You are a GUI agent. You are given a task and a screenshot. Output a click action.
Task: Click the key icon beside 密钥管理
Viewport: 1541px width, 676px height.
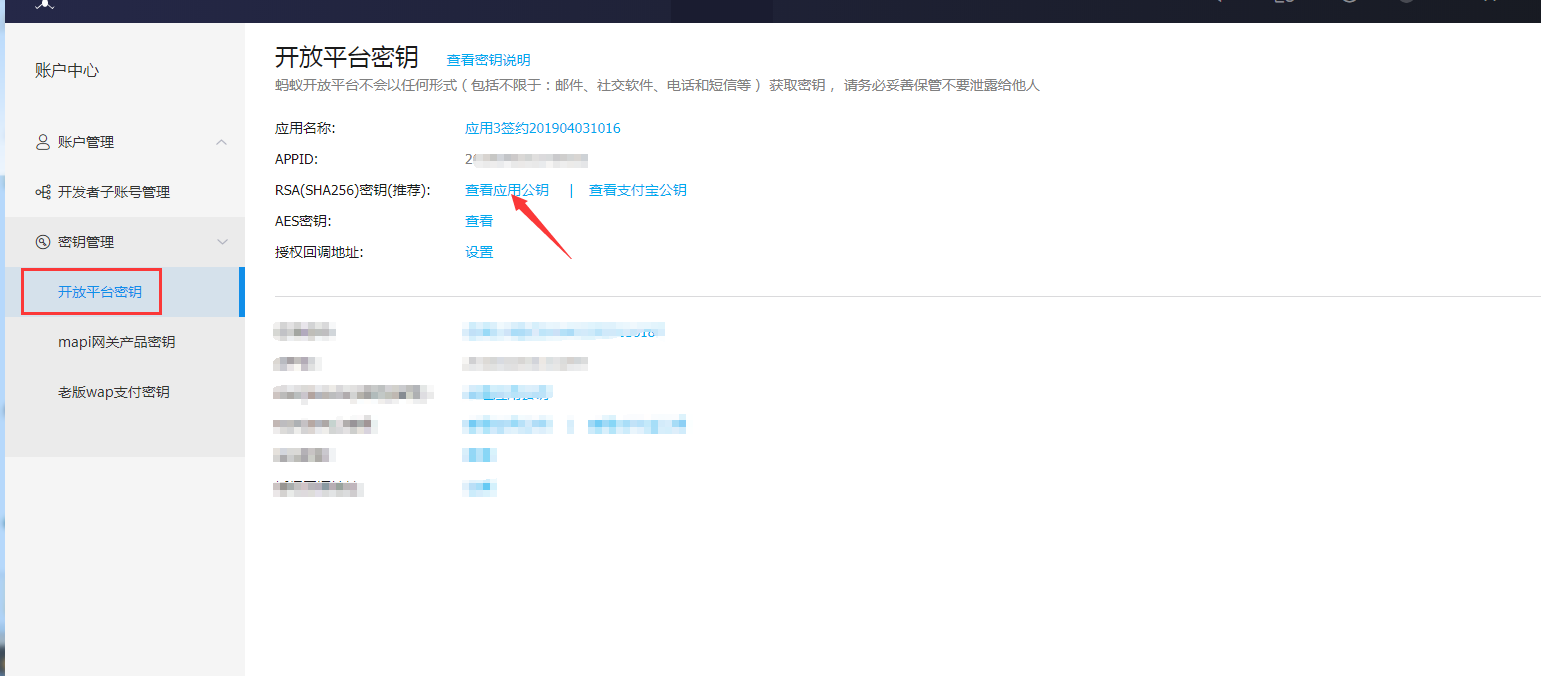click(42, 242)
